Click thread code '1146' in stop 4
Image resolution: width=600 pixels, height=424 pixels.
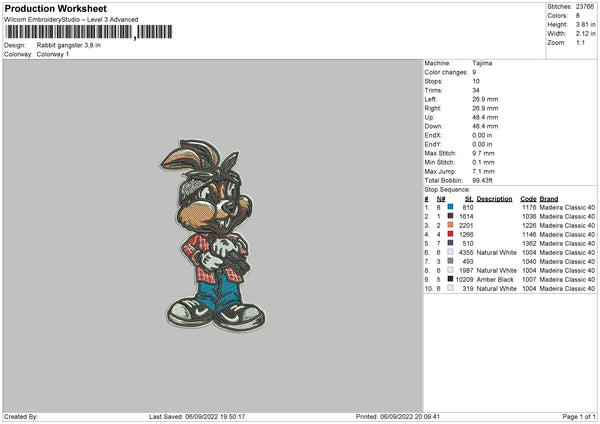click(x=529, y=235)
